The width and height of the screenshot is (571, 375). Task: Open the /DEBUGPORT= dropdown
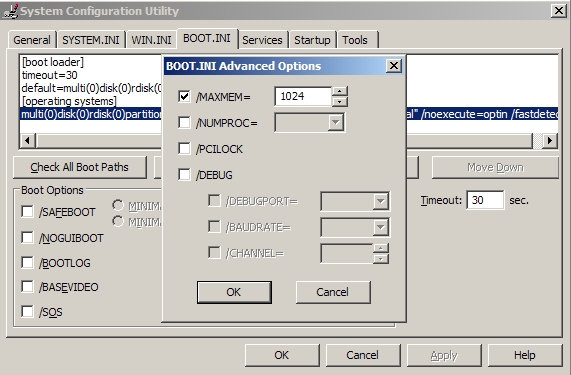coord(381,201)
